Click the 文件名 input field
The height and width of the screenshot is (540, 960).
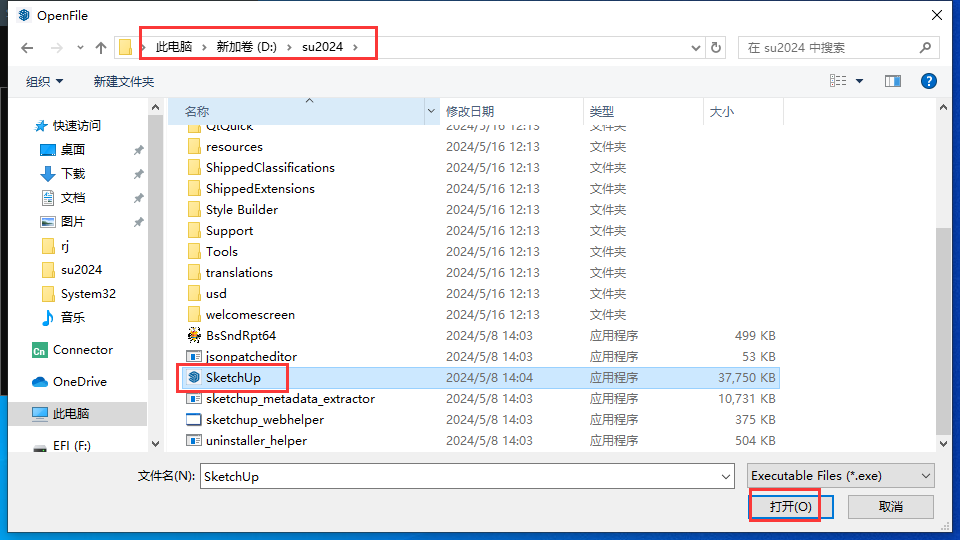(x=459, y=476)
